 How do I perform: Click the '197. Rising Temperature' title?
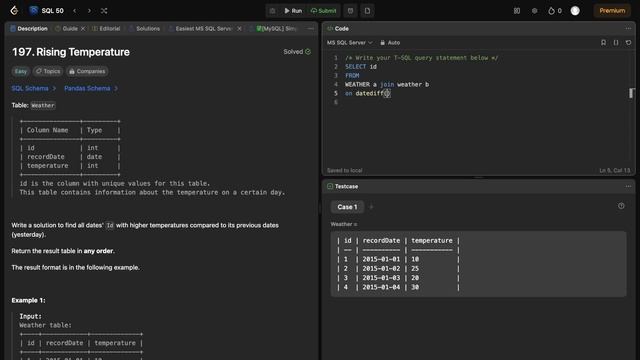pyautogui.click(x=71, y=52)
